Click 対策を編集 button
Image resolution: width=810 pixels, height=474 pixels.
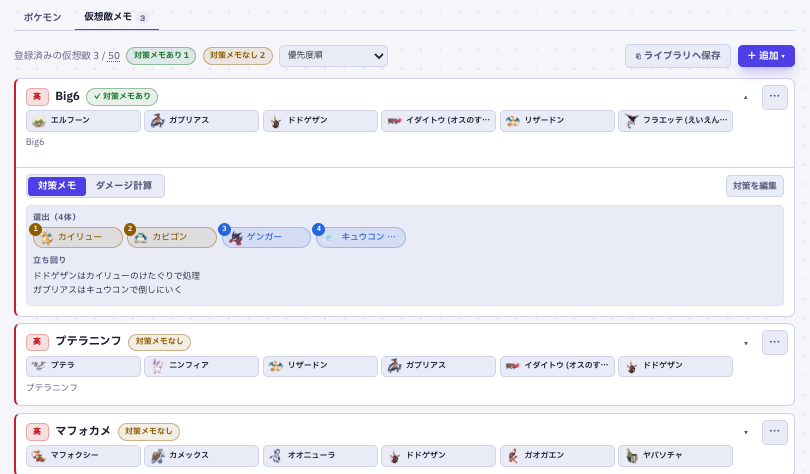[x=755, y=186]
